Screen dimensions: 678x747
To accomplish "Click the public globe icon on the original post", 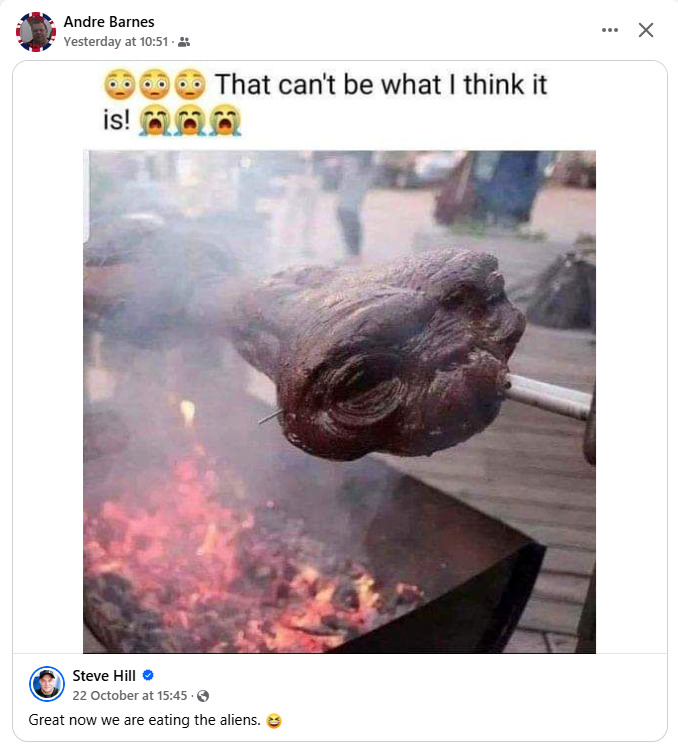I will [x=203, y=696].
